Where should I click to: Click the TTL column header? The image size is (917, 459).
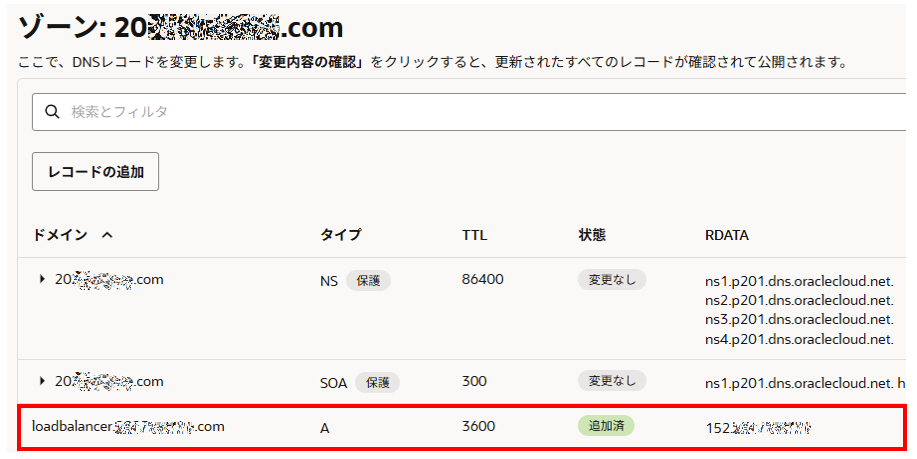[475, 235]
